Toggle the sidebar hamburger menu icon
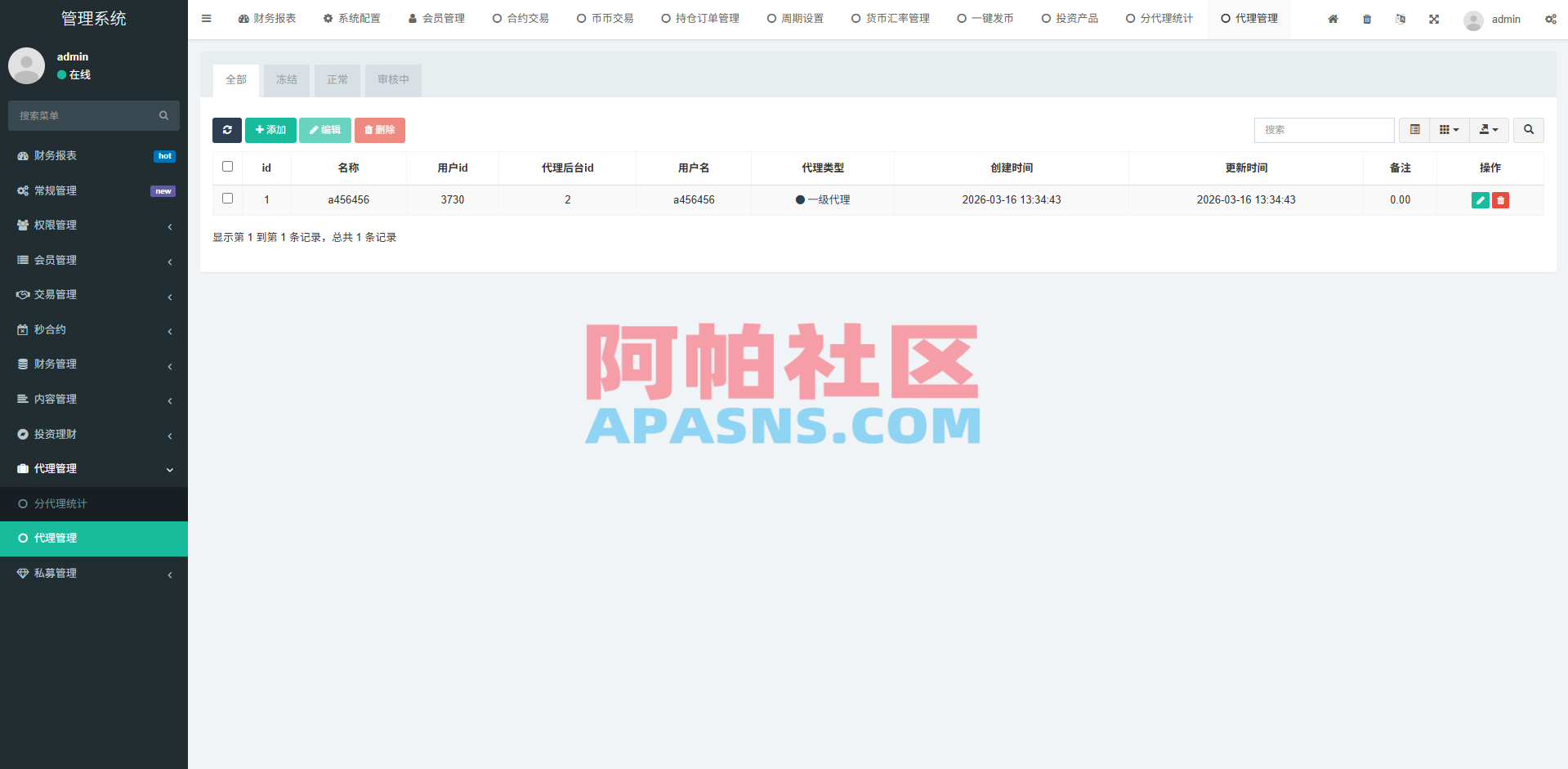 [x=207, y=19]
